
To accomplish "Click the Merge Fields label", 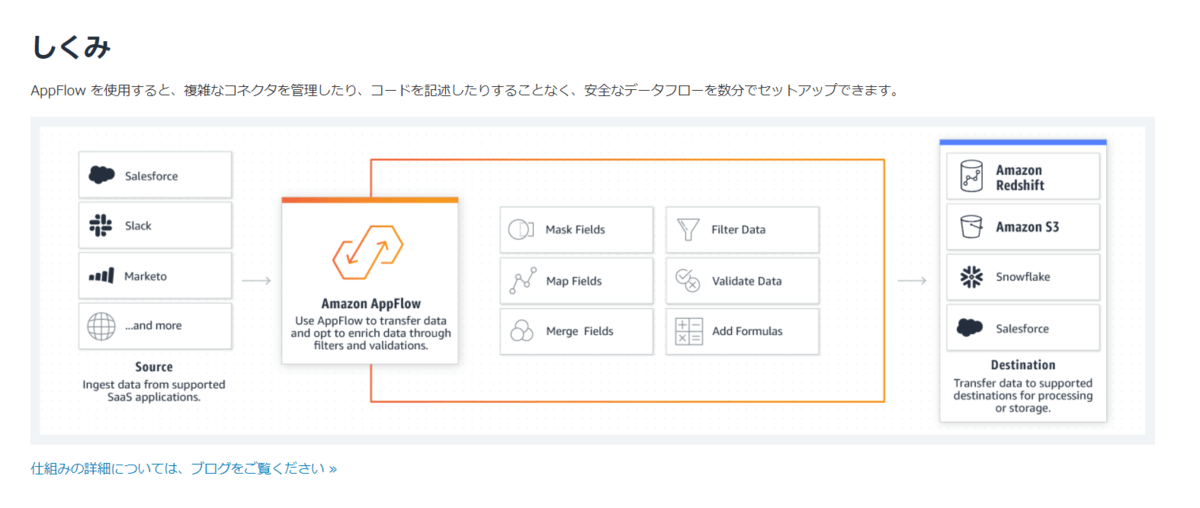I will pyautogui.click(x=580, y=331).
